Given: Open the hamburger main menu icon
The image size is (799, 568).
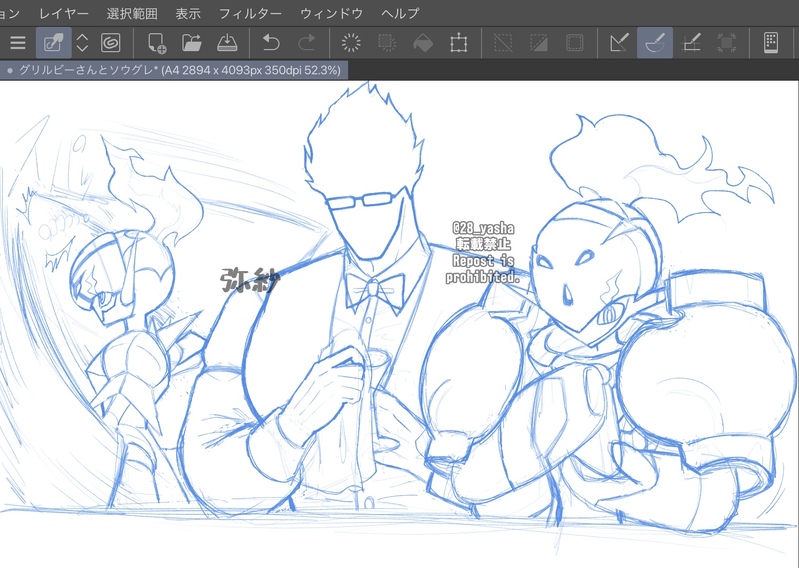Looking at the screenshot, I should click(18, 43).
